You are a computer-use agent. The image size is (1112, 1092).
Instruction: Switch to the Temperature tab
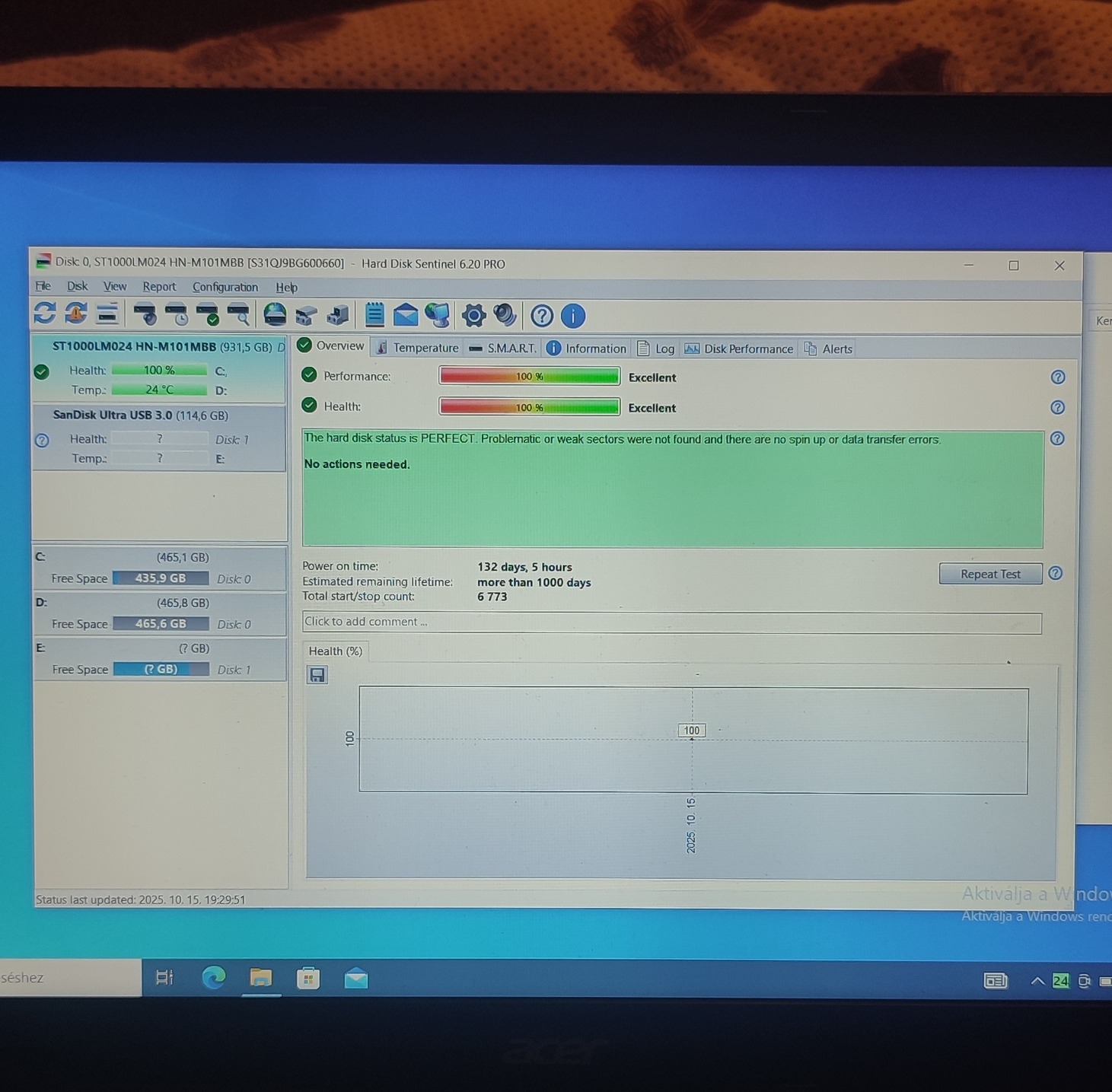pyautogui.click(x=418, y=349)
